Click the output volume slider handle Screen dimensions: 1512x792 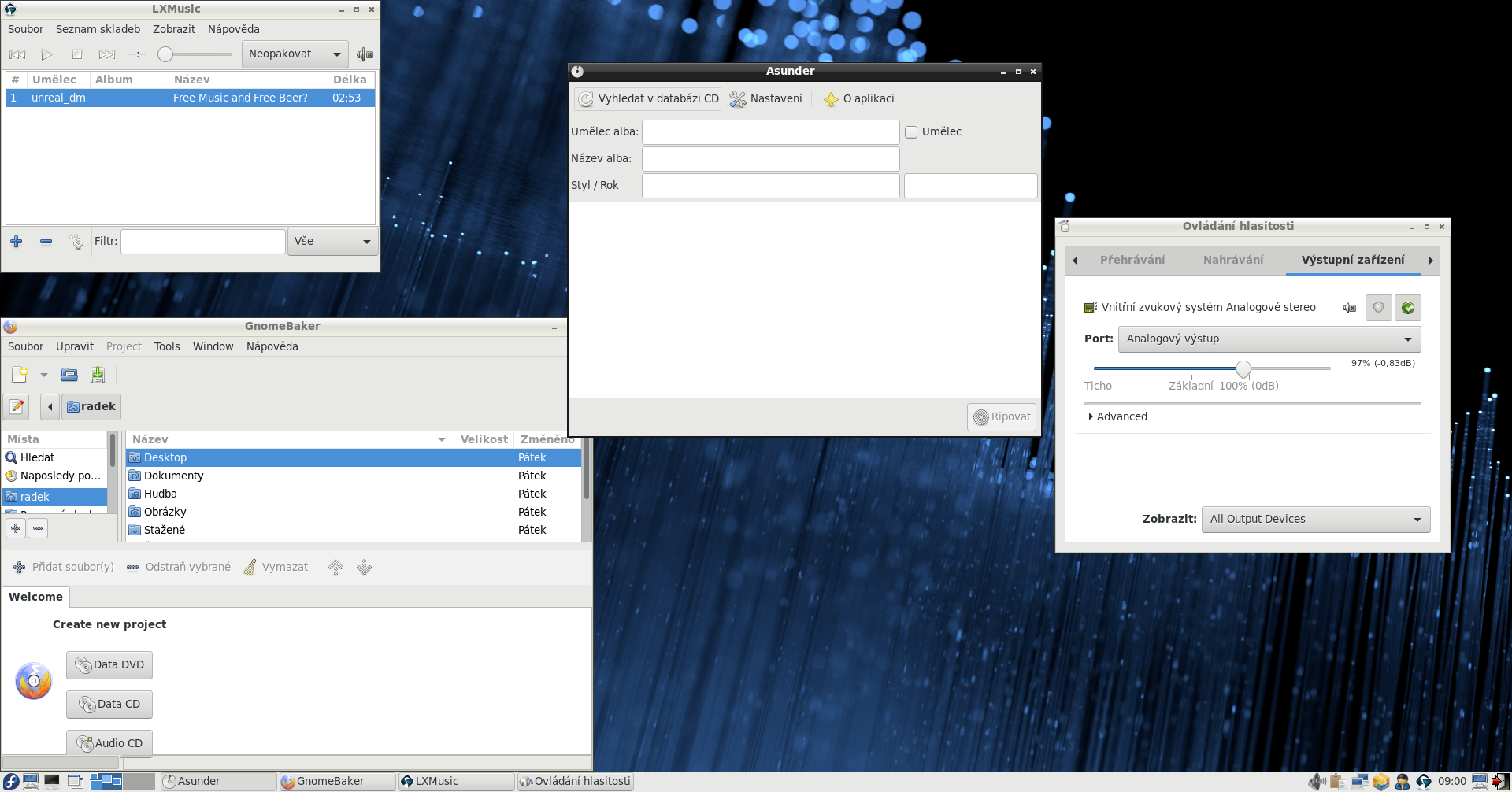[1243, 368]
